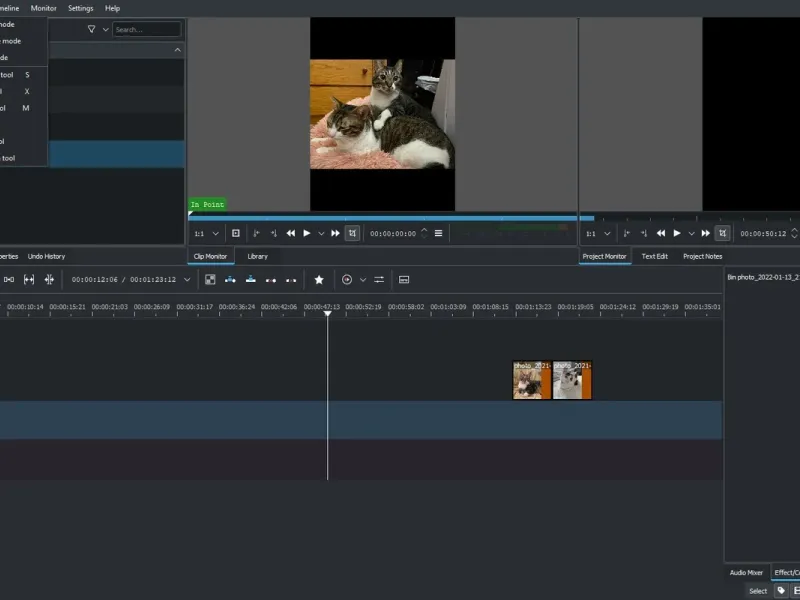Expand the timeline timecode format dropdown
This screenshot has width=800, height=600.
pyautogui.click(x=187, y=280)
